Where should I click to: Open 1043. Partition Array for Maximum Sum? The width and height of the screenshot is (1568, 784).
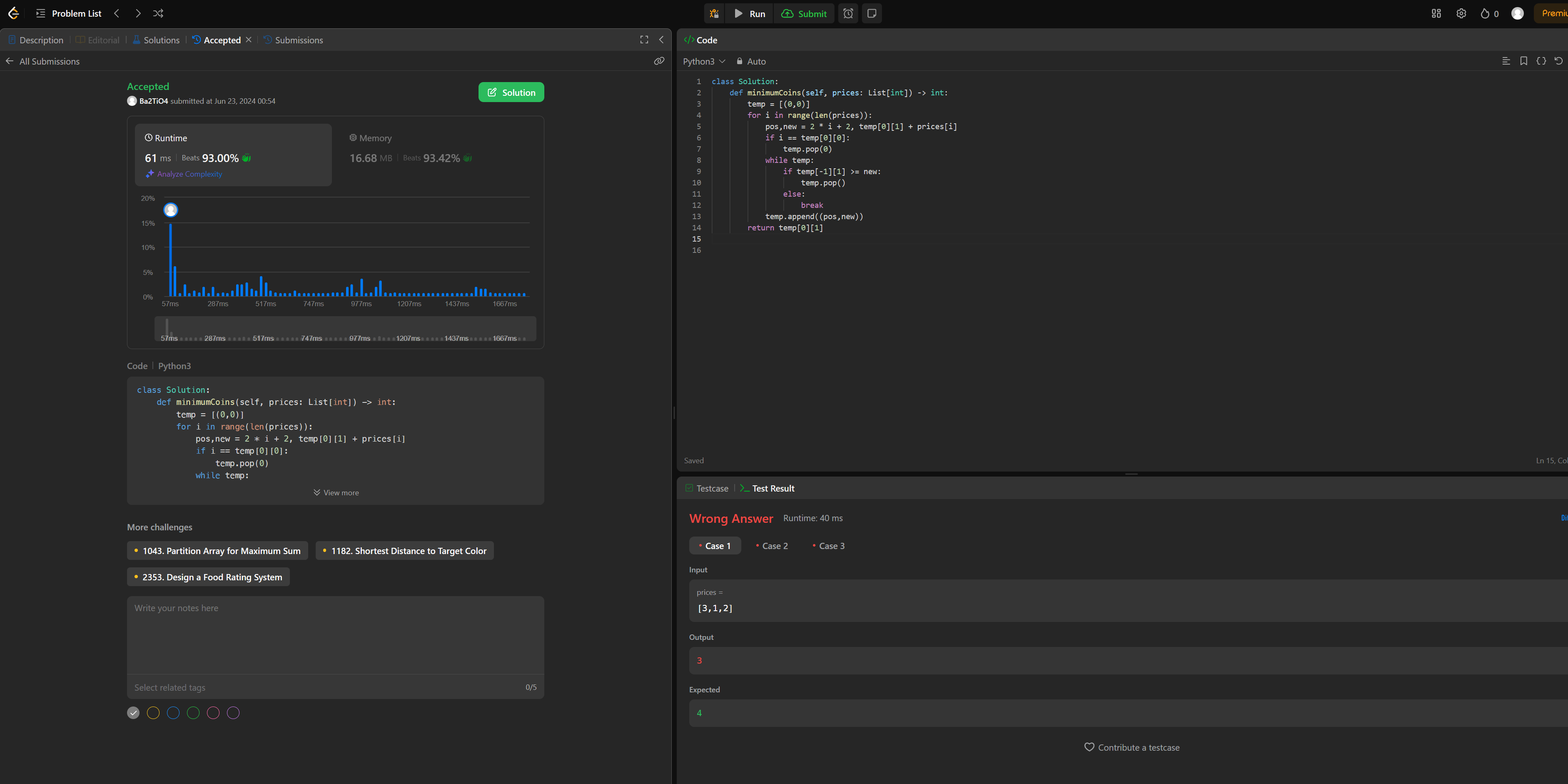[217, 551]
